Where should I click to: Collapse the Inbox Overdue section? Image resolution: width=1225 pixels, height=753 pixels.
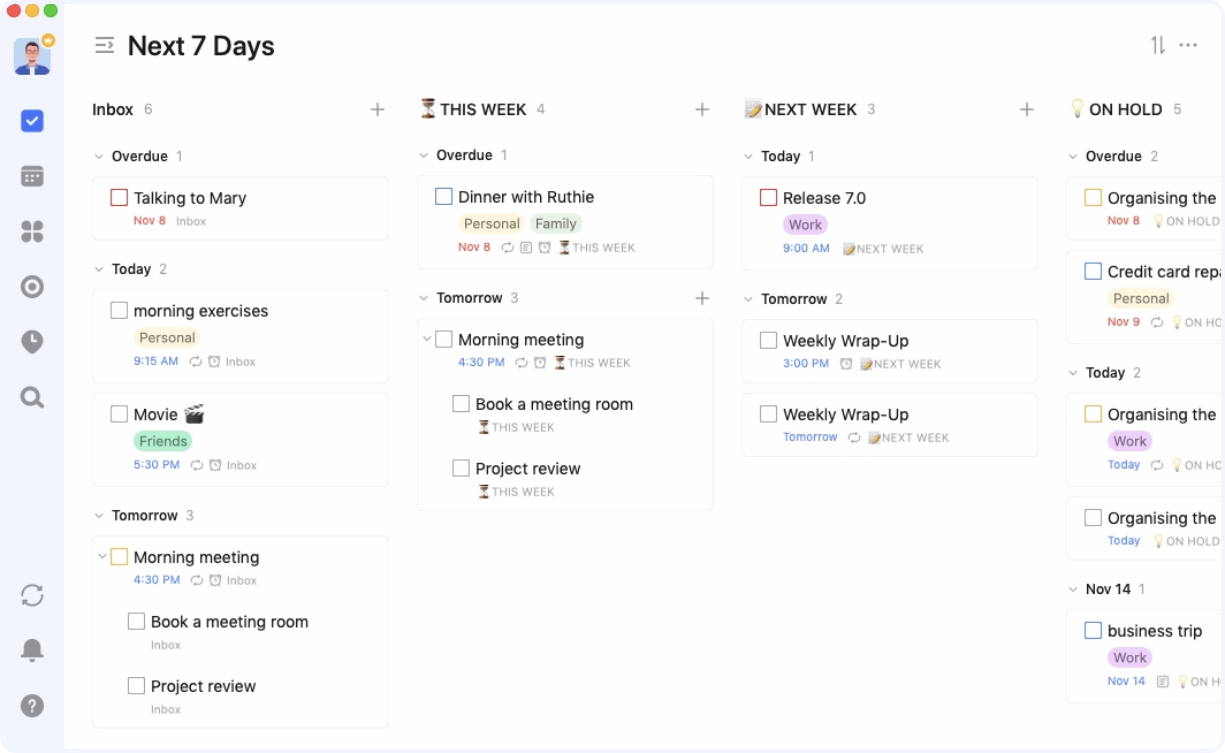click(98, 156)
